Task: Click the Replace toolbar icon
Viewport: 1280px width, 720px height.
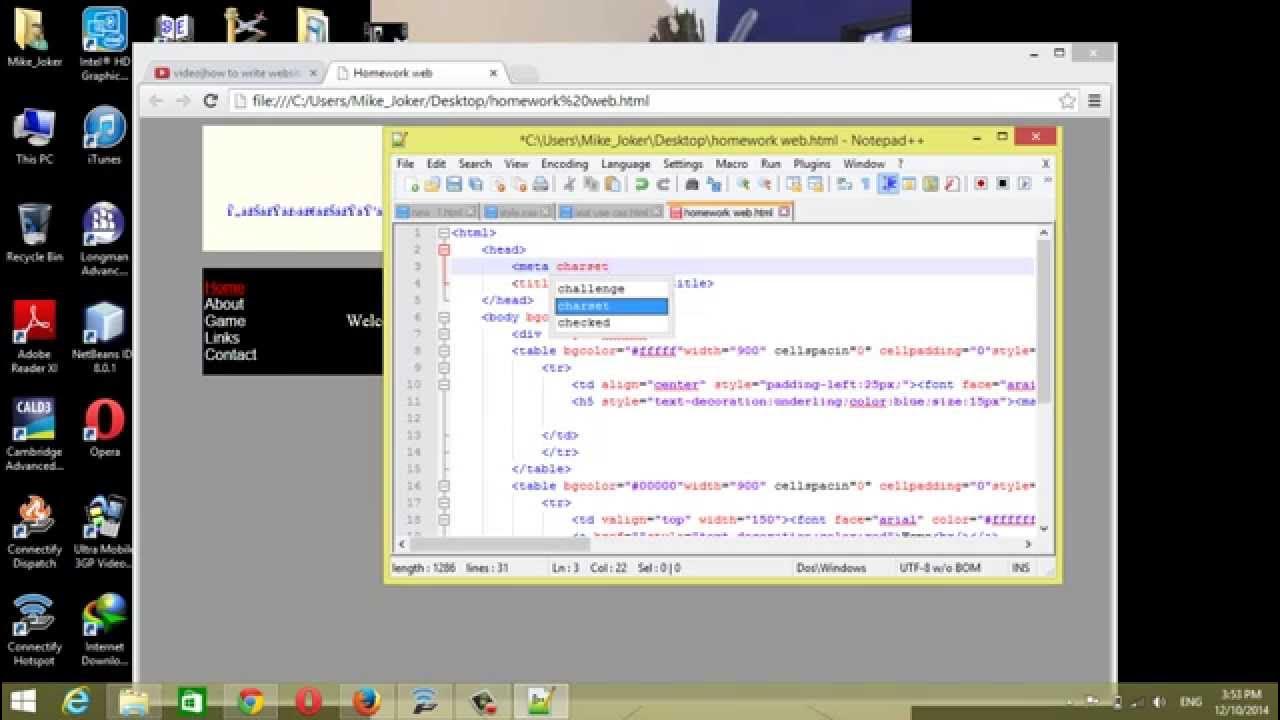Action: (713, 184)
